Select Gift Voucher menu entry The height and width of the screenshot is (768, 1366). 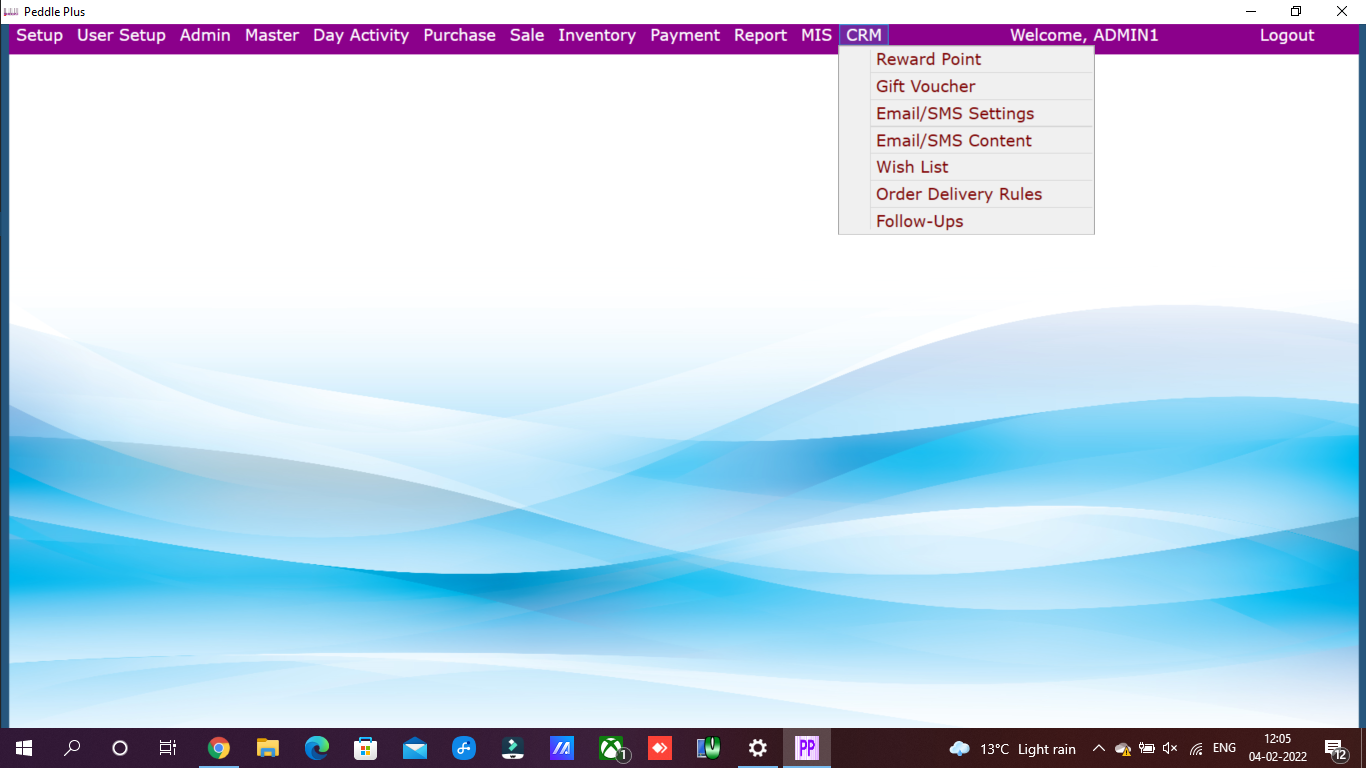(925, 86)
